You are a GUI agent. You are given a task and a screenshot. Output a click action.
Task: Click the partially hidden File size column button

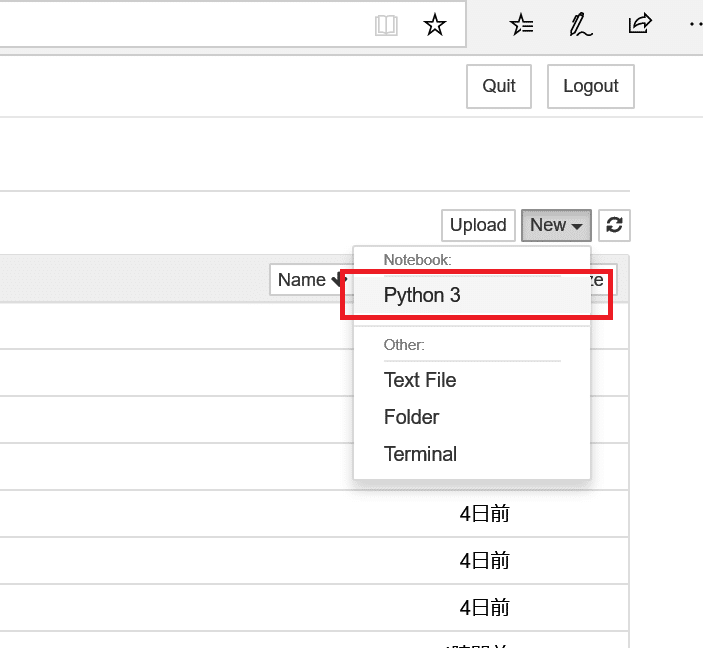(603, 280)
